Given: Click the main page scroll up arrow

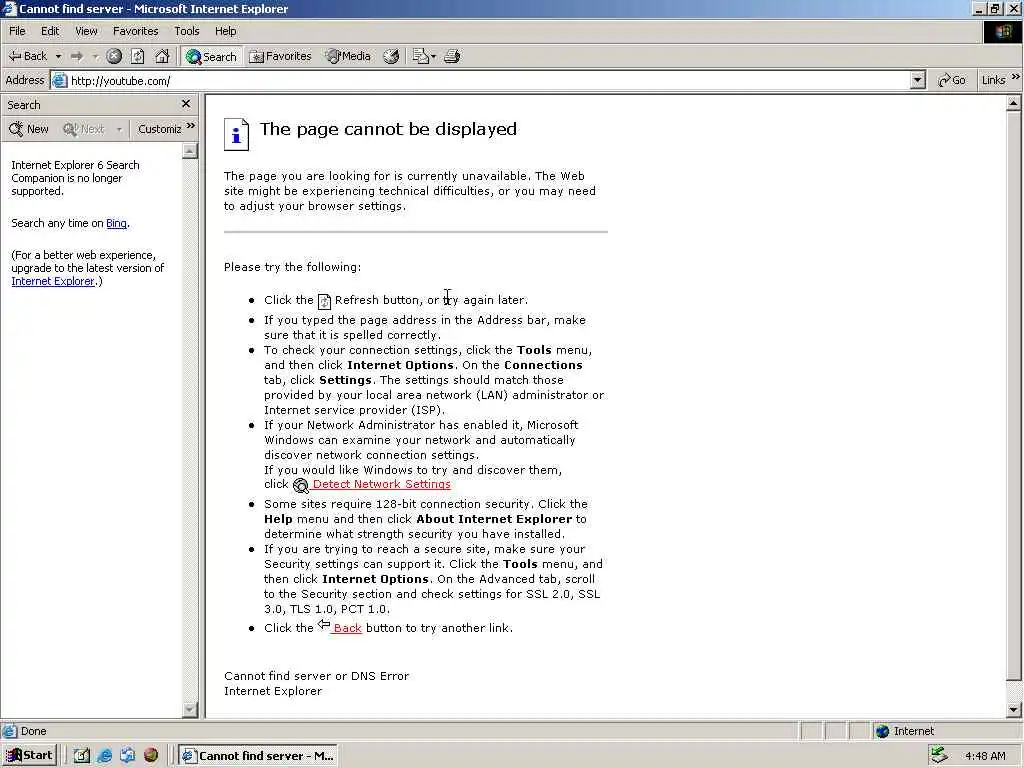Looking at the screenshot, I should click(1013, 103).
